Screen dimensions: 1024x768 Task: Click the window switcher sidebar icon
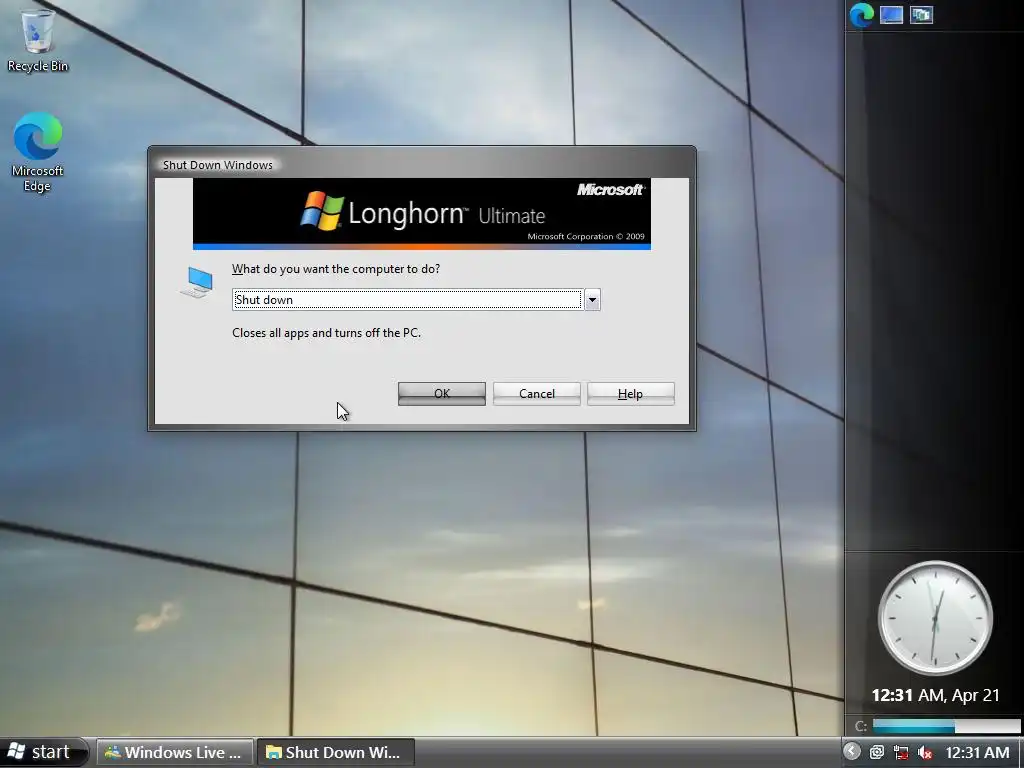click(x=921, y=15)
